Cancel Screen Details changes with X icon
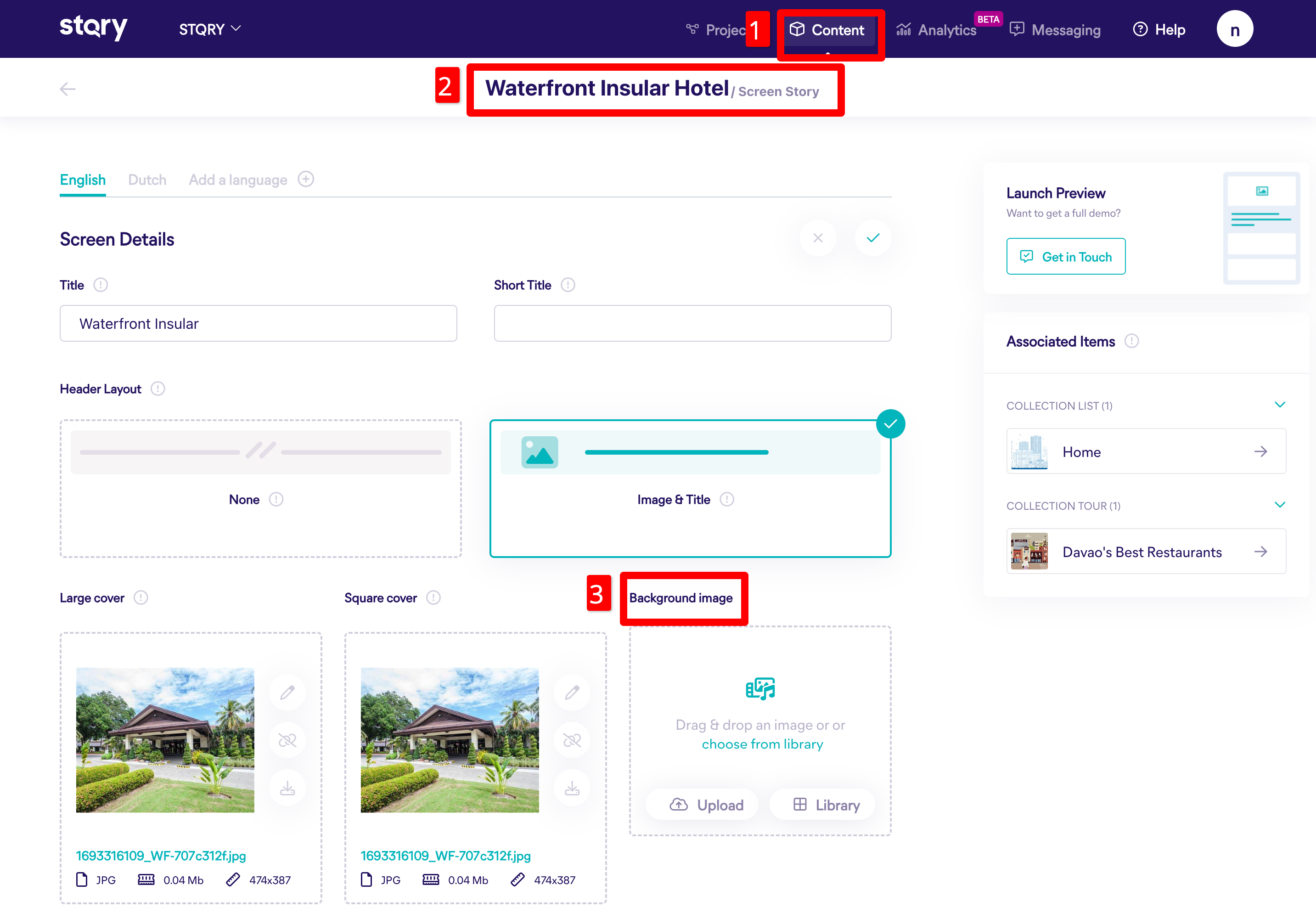Viewport: 1316px width, 924px height. (817, 238)
